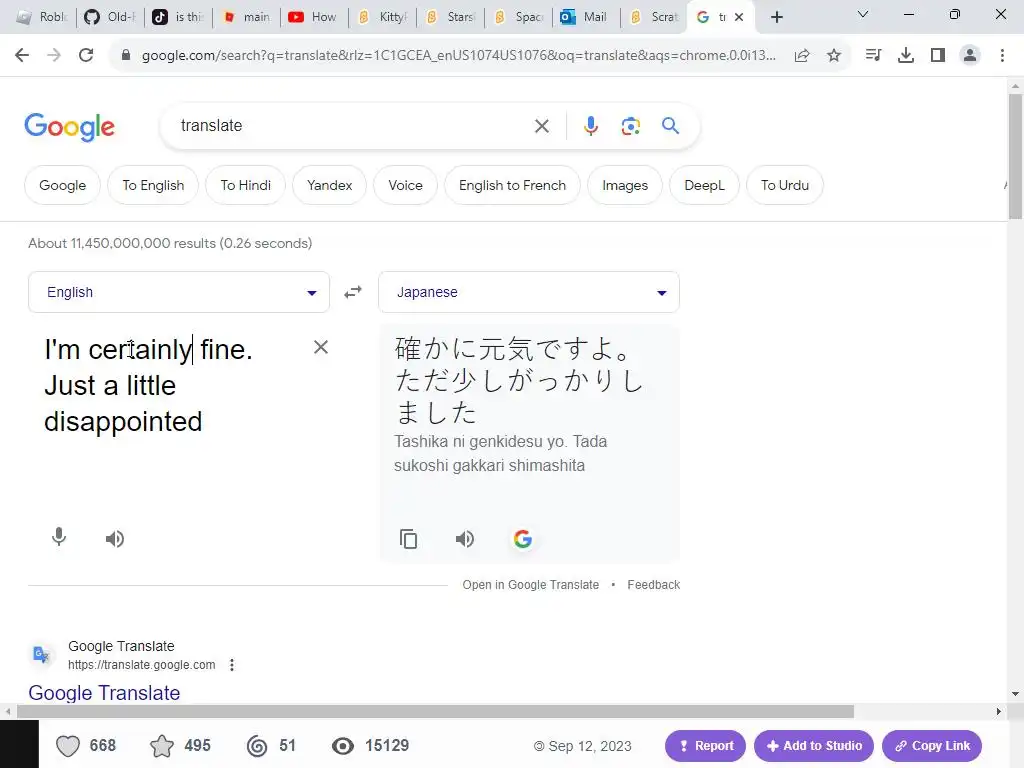Click the Google G icon under translation
1024x768 pixels.
pyautogui.click(x=522, y=539)
